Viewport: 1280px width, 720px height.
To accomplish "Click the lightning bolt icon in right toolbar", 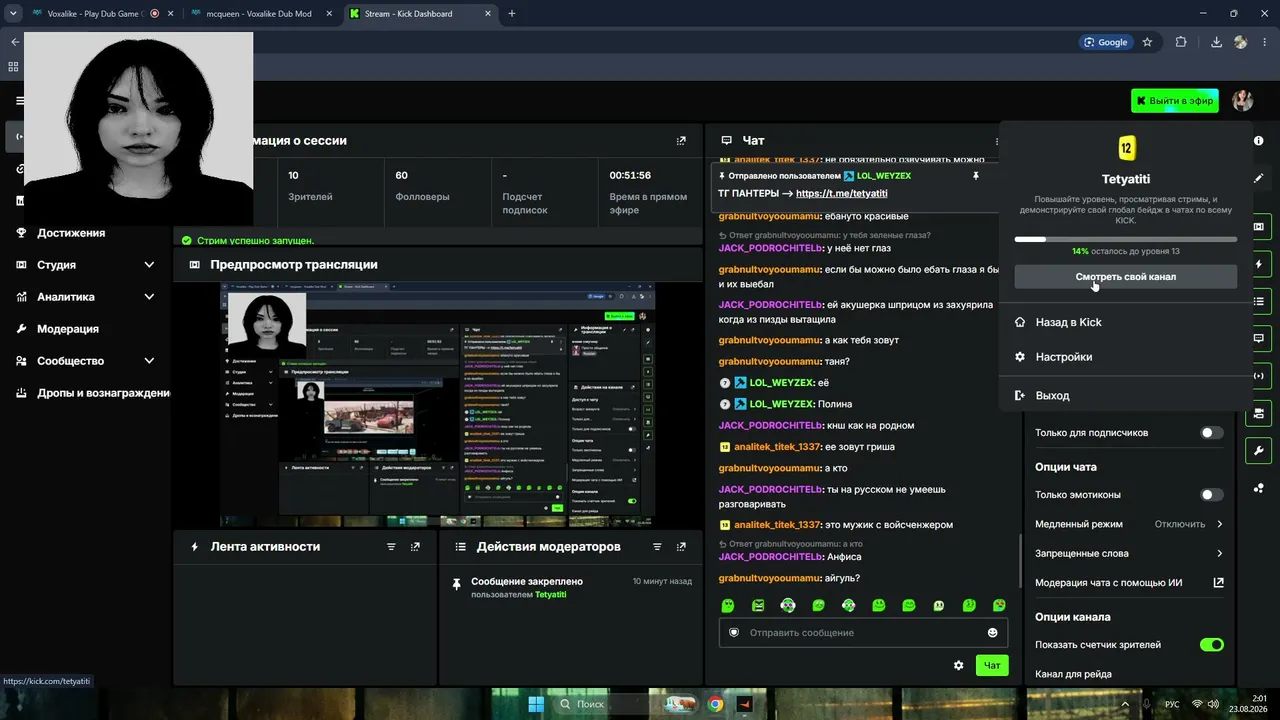I will [x=1258, y=264].
